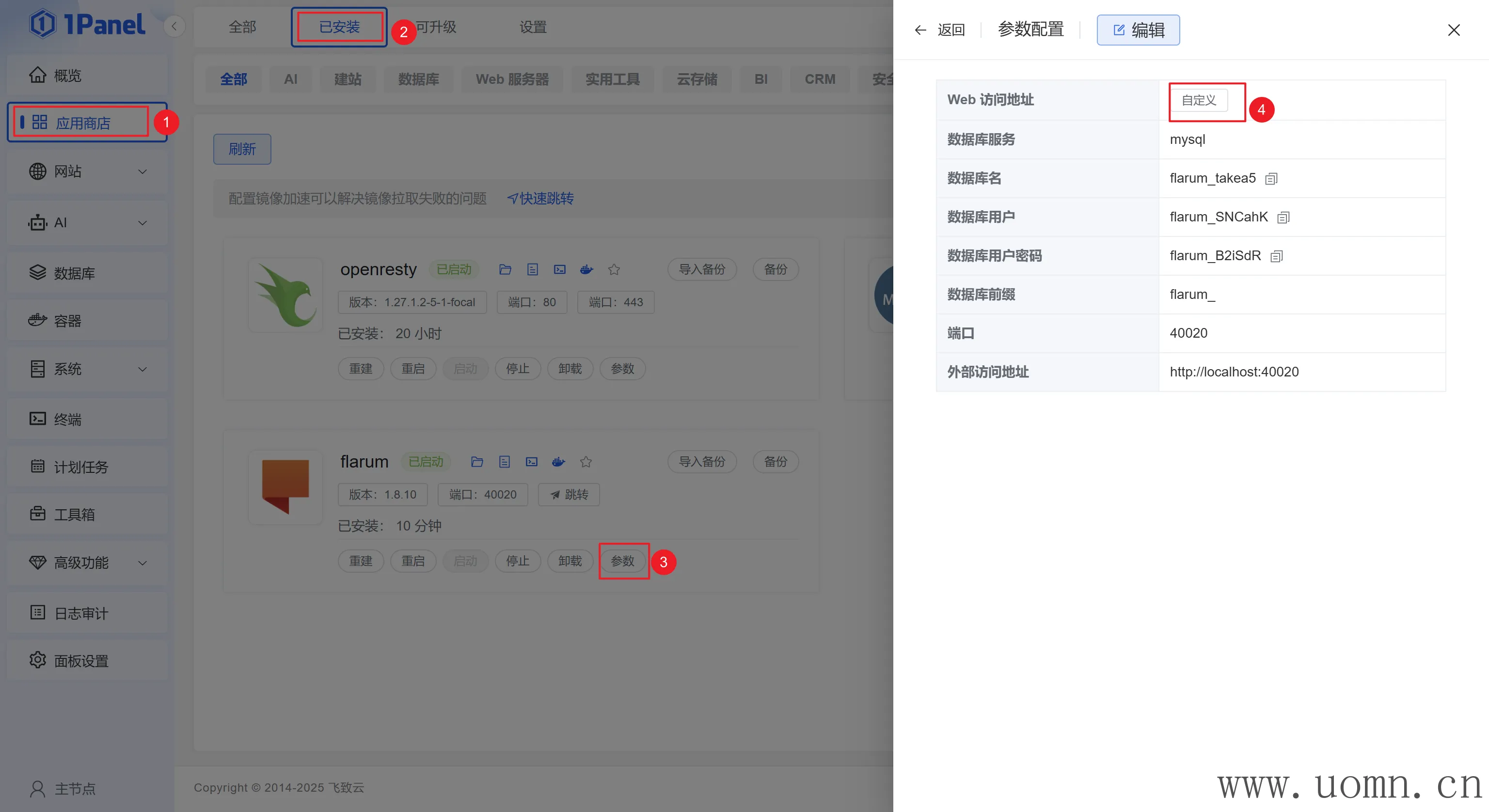The image size is (1489, 812).
Task: Favorite flarum with the star icon
Action: point(586,462)
